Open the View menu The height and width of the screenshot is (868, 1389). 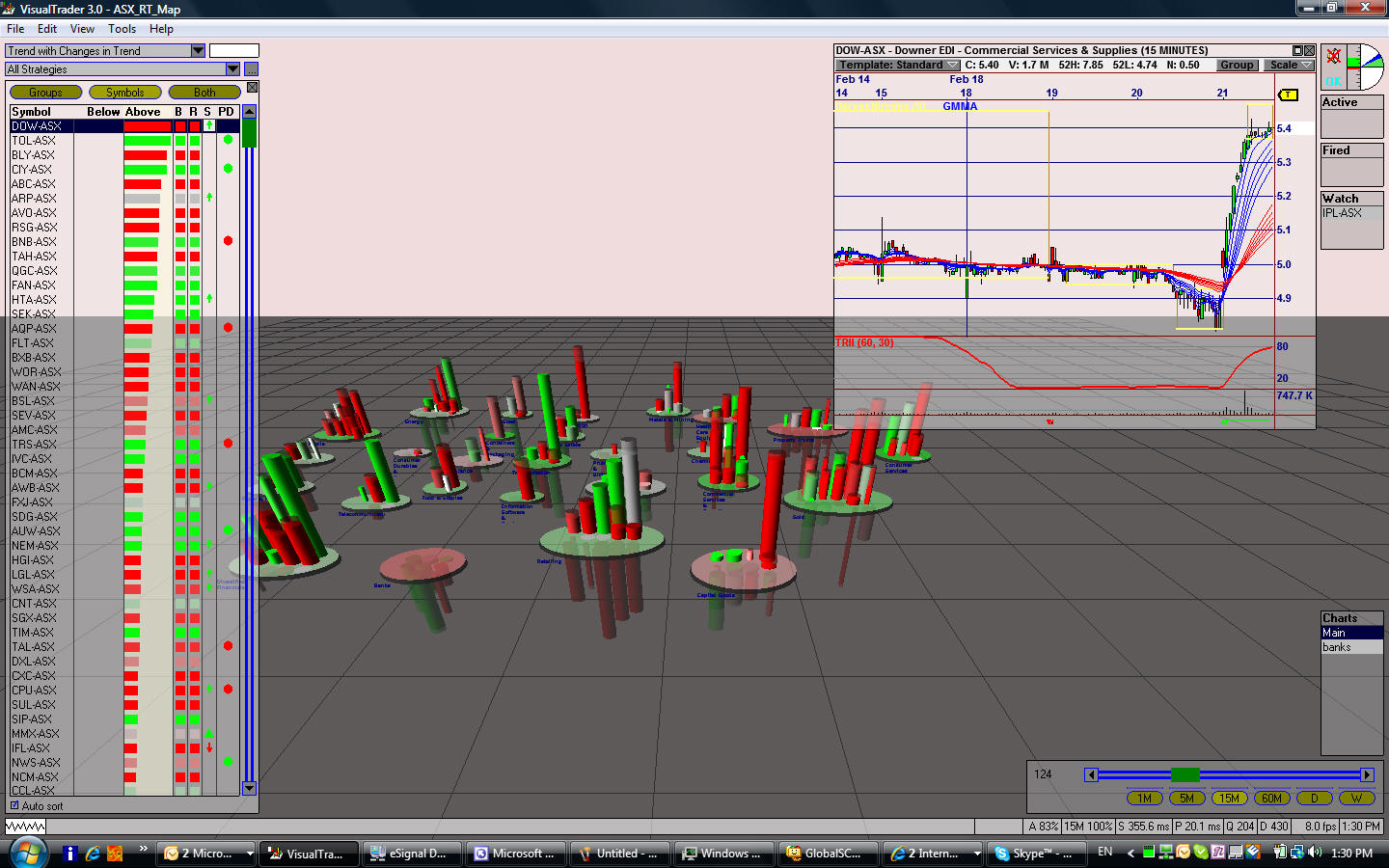point(83,29)
